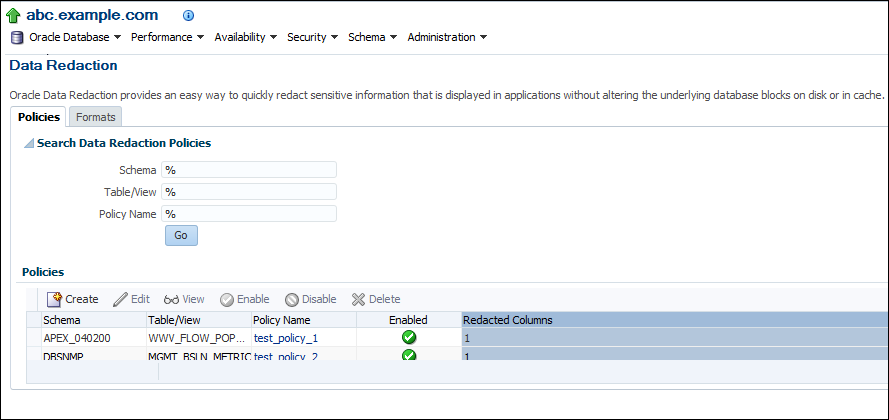Screen dimensions: 889x420
Task: Click the blue information icon beside abc.example.com
Action: (189, 16)
